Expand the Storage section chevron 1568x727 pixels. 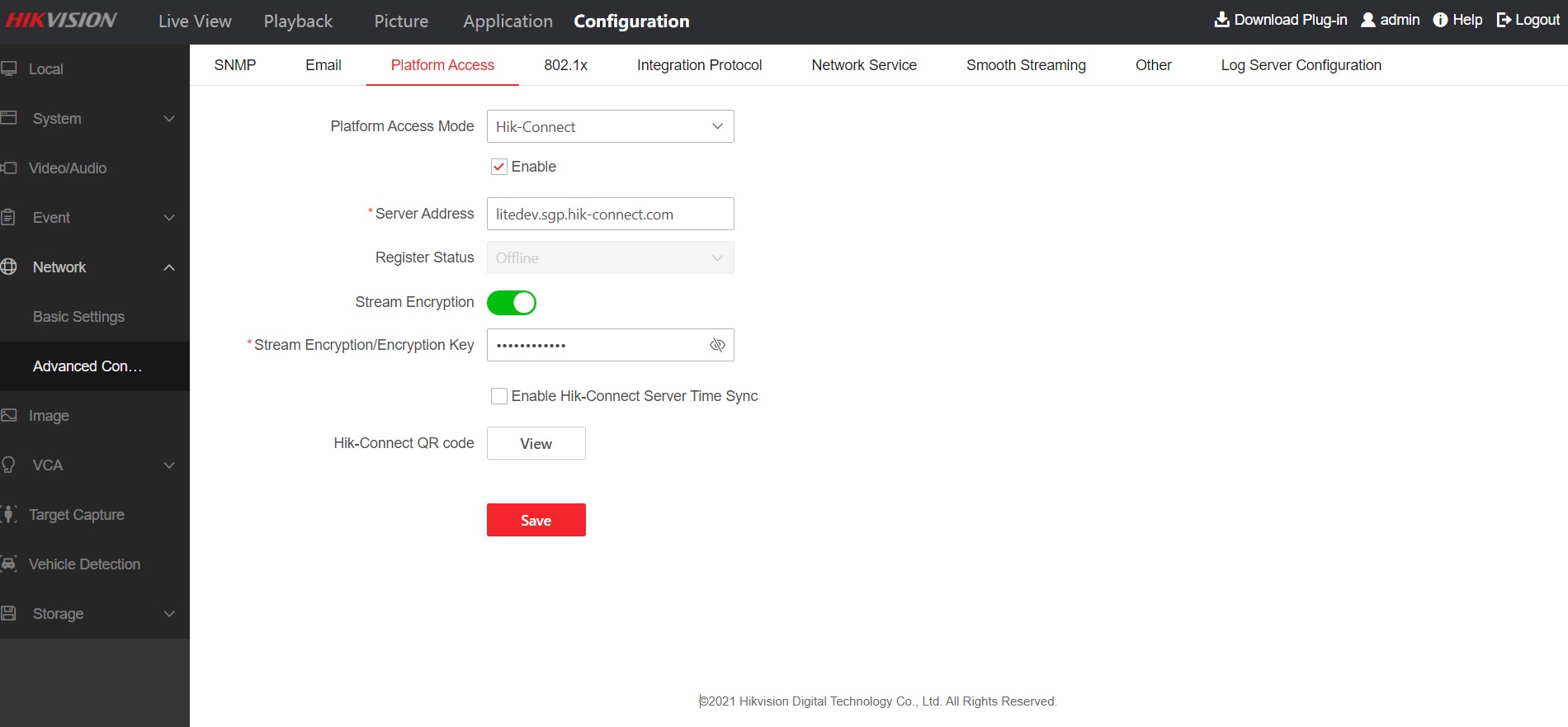169,614
